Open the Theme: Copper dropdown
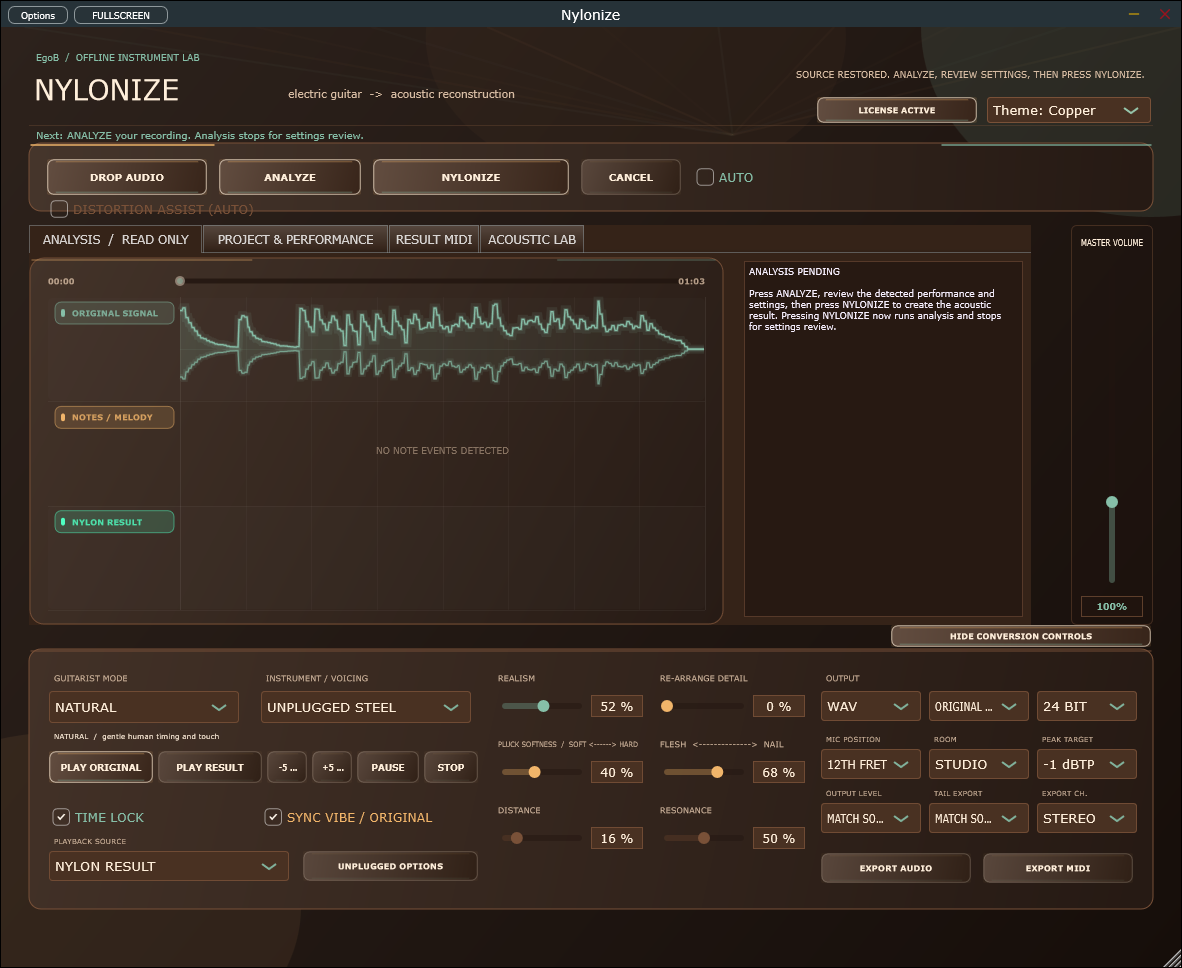Screen dimensions: 1182x968 point(1068,110)
